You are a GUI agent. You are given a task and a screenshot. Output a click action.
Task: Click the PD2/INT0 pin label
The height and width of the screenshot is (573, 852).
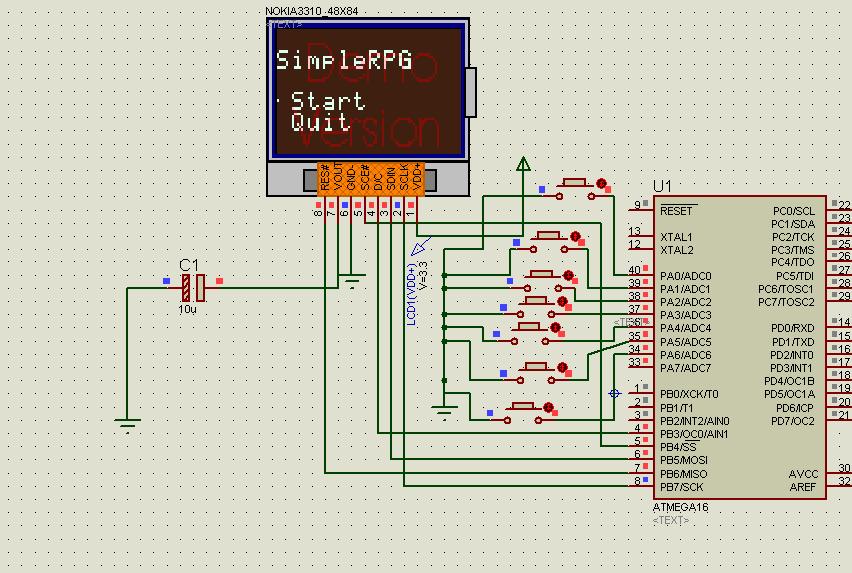click(792, 355)
